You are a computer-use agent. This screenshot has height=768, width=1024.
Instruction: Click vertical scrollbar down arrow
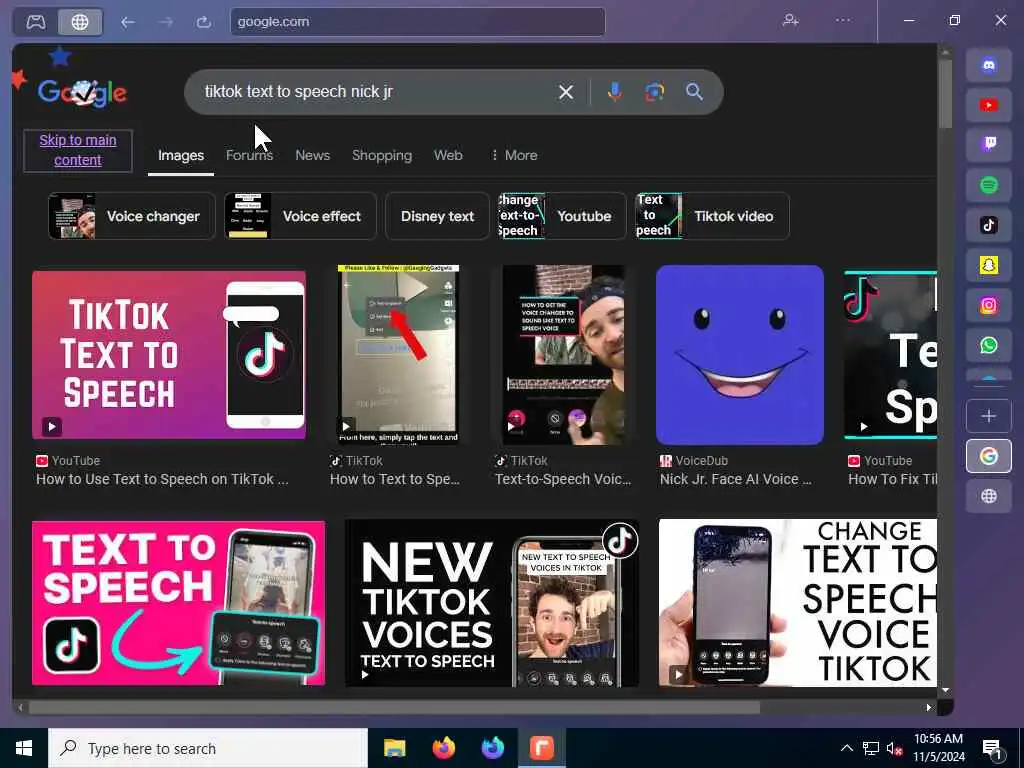(x=945, y=690)
